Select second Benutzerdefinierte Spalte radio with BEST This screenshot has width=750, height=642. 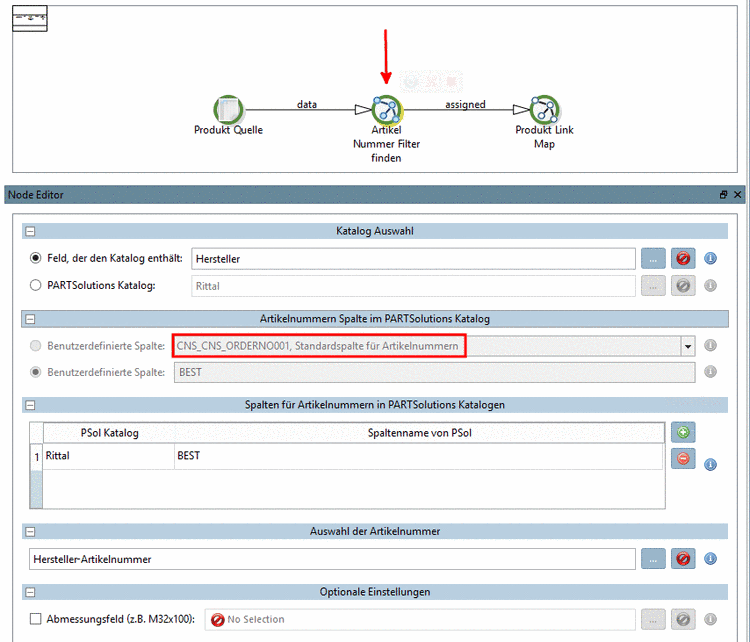tap(35, 372)
